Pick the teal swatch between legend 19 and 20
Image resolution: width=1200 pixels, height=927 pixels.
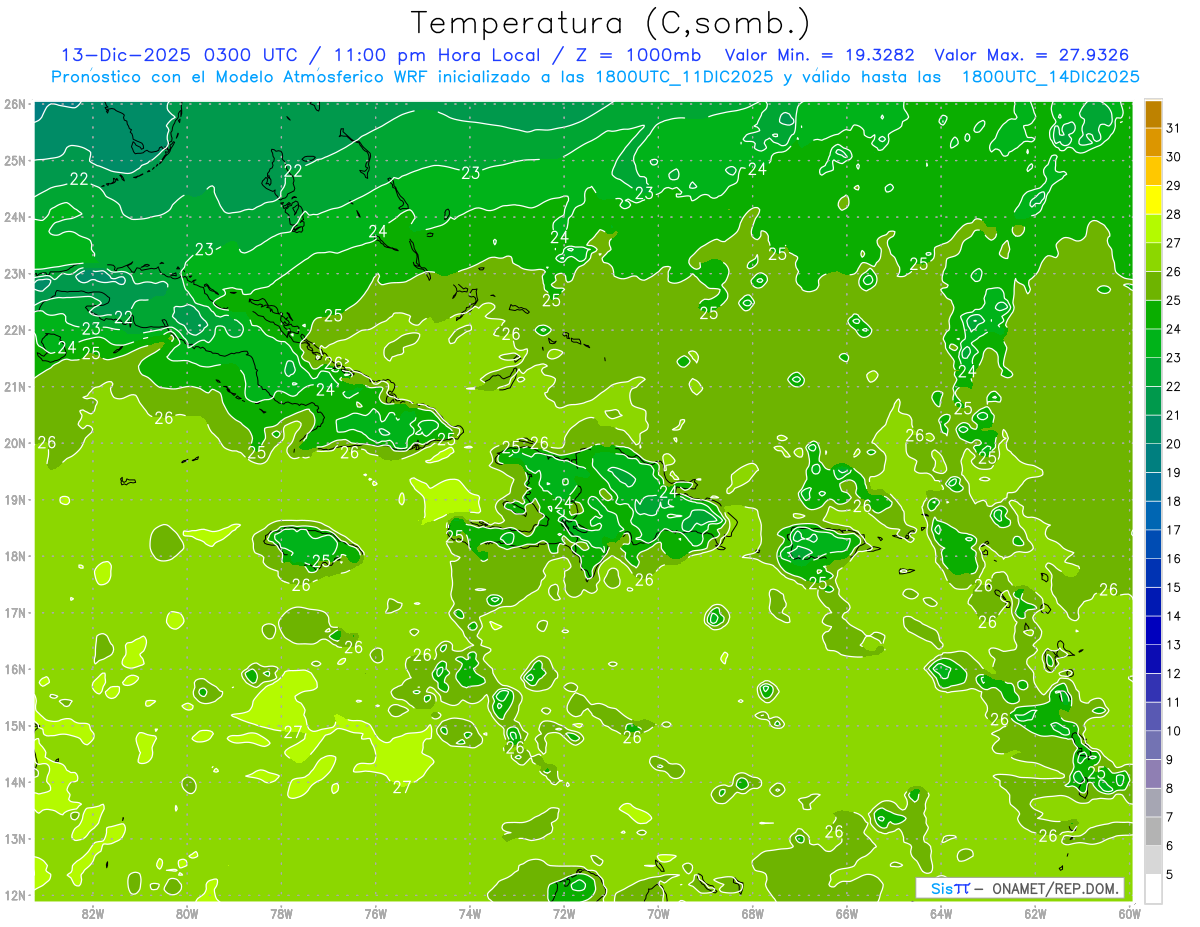pos(1153,458)
